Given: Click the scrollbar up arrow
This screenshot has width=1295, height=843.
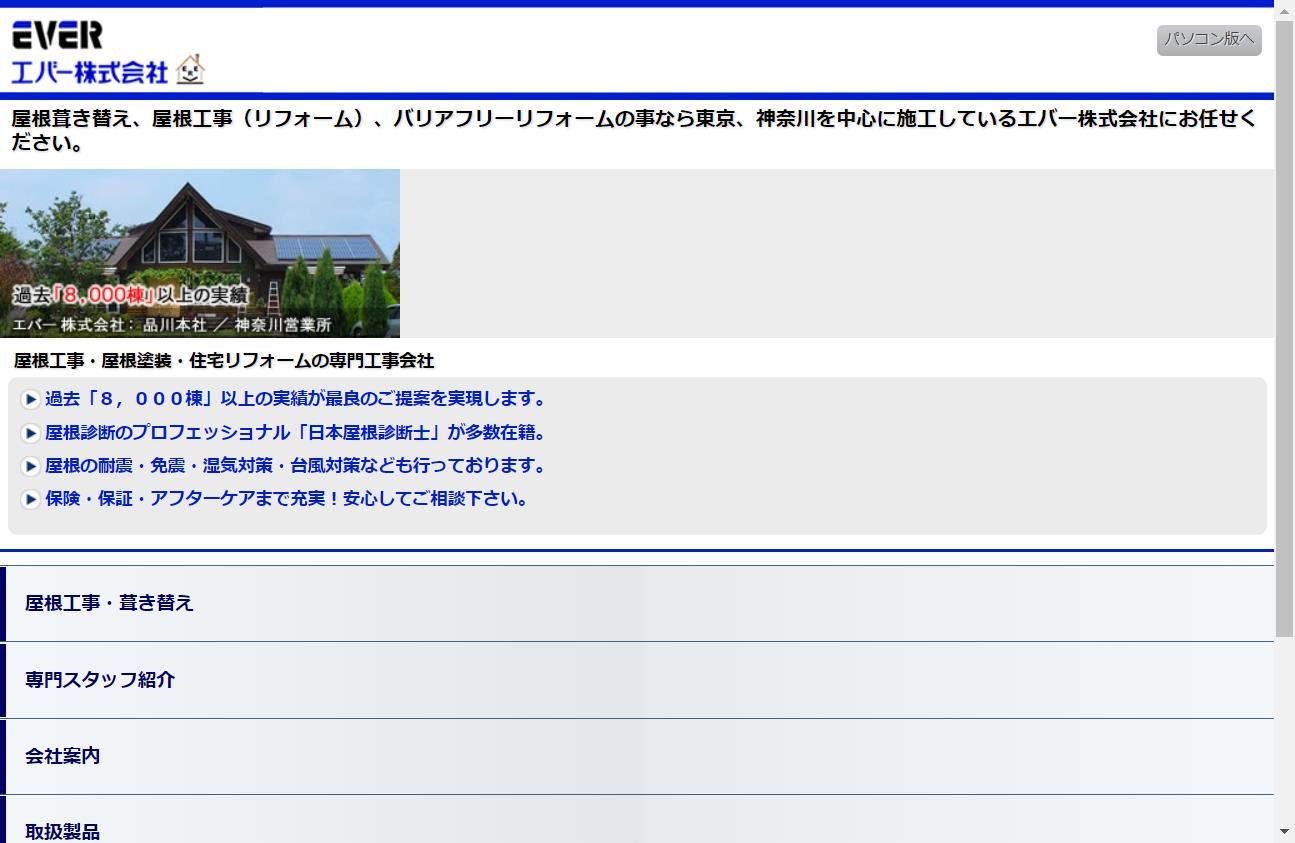Looking at the screenshot, I should click(1284, 10).
